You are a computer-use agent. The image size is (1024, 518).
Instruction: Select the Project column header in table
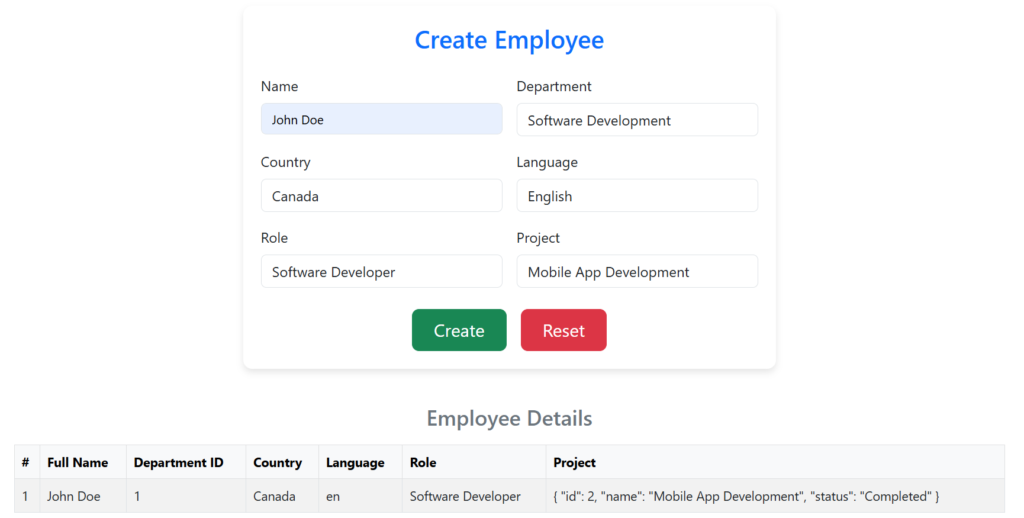[775, 462]
